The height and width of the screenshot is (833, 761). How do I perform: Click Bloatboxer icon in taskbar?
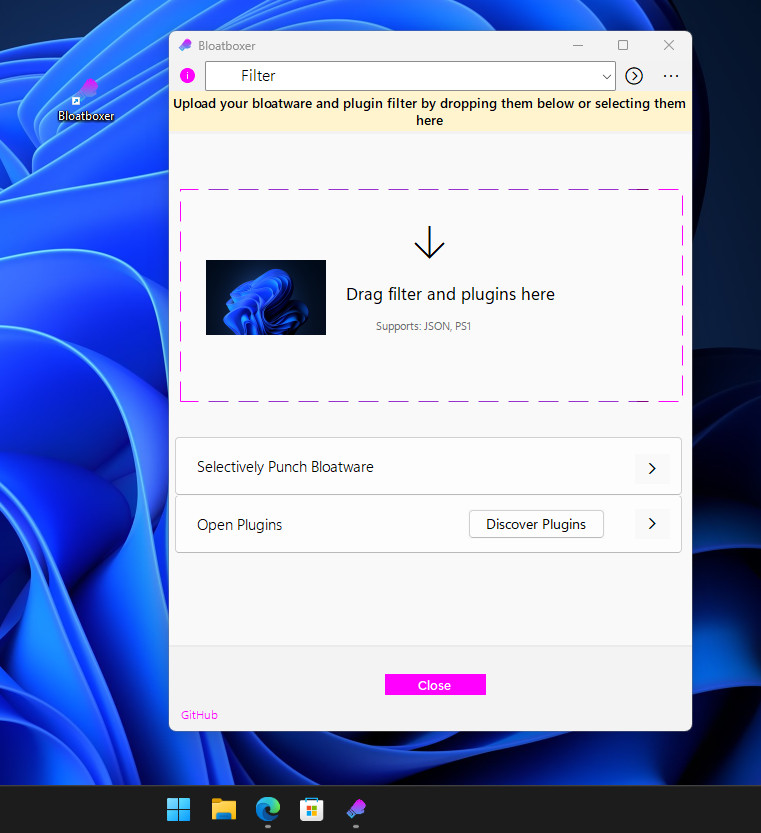(356, 809)
